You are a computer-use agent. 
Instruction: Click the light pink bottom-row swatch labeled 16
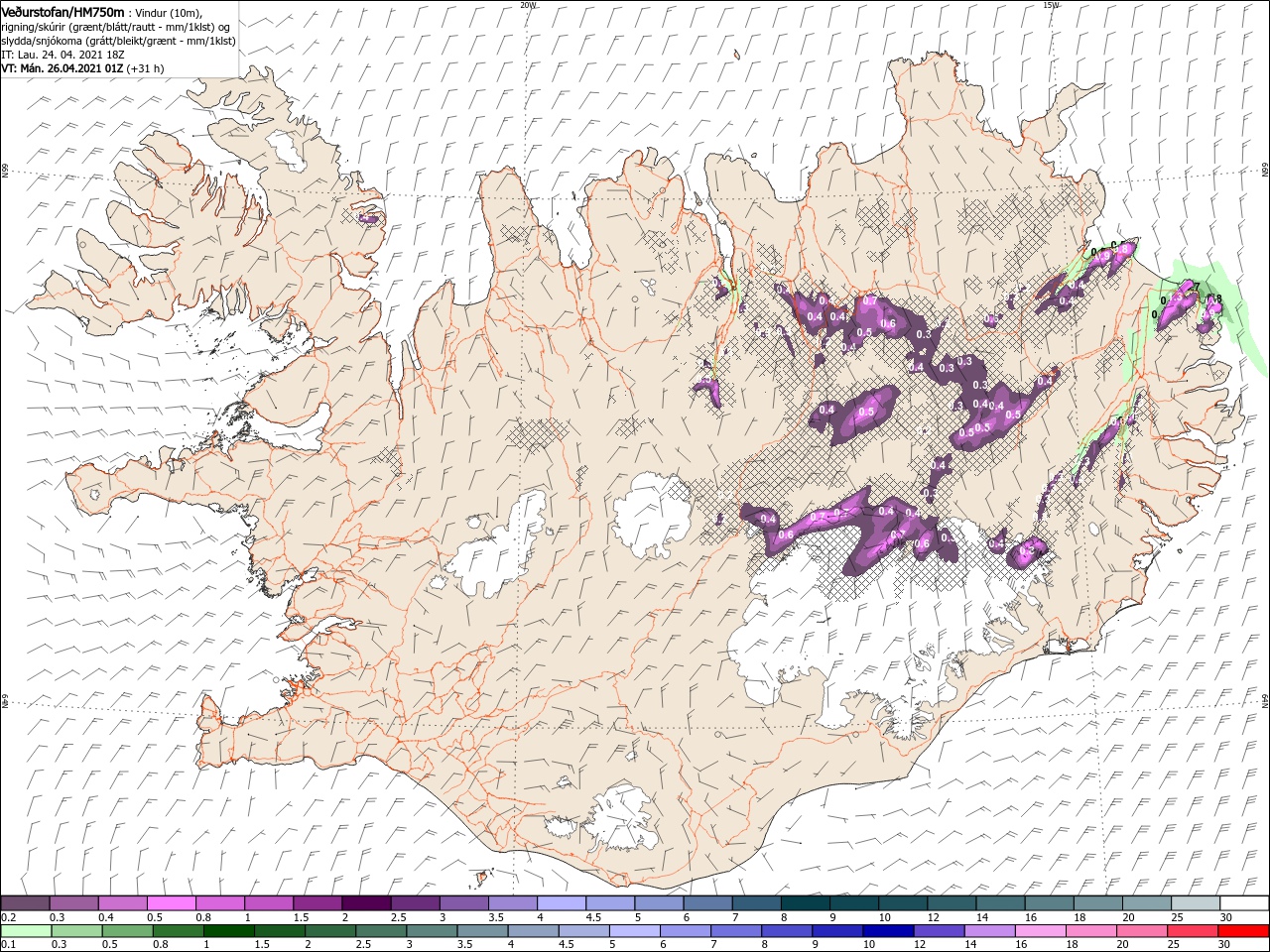[1040, 931]
